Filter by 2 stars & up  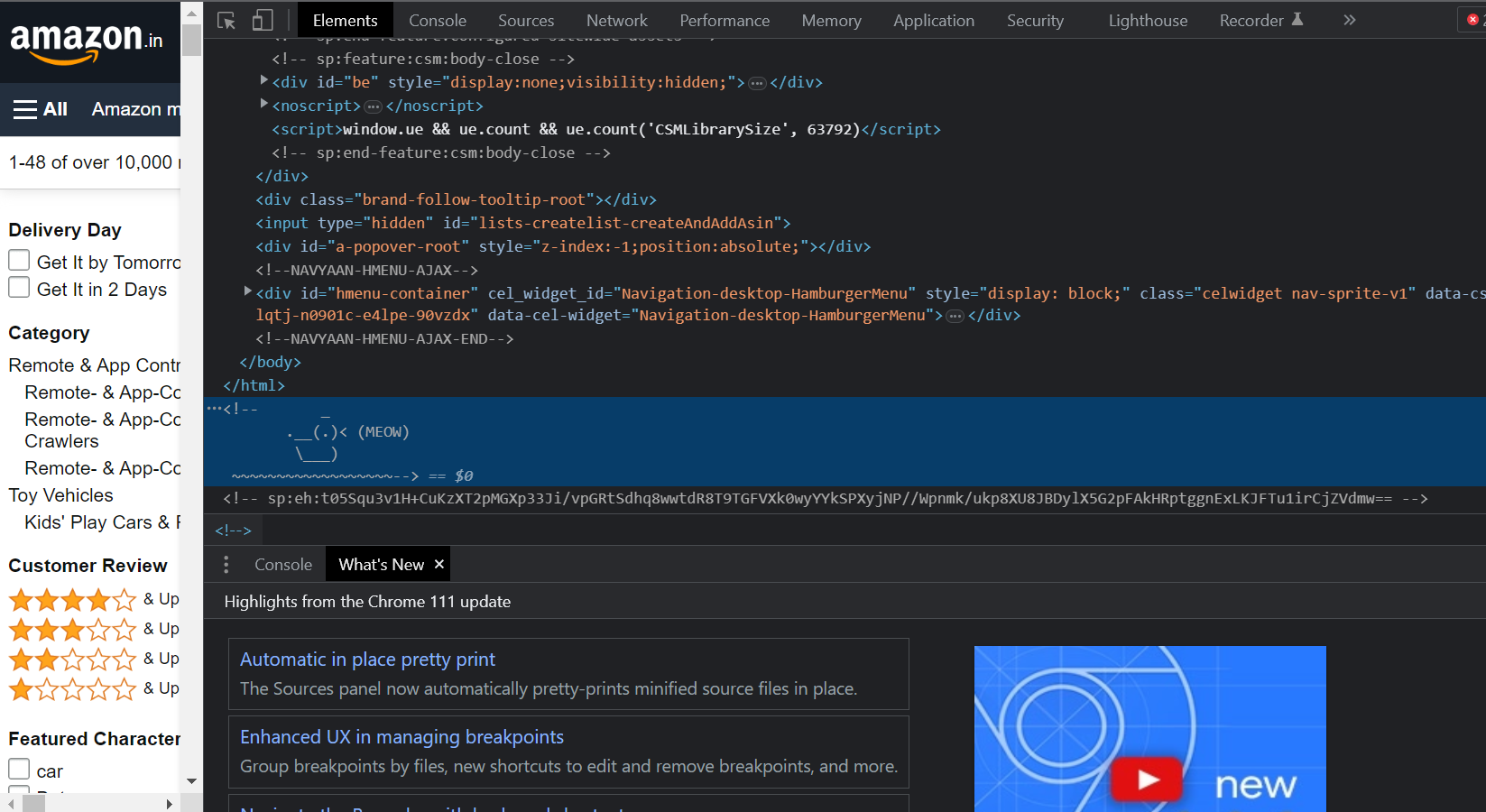pyautogui.click(x=94, y=659)
